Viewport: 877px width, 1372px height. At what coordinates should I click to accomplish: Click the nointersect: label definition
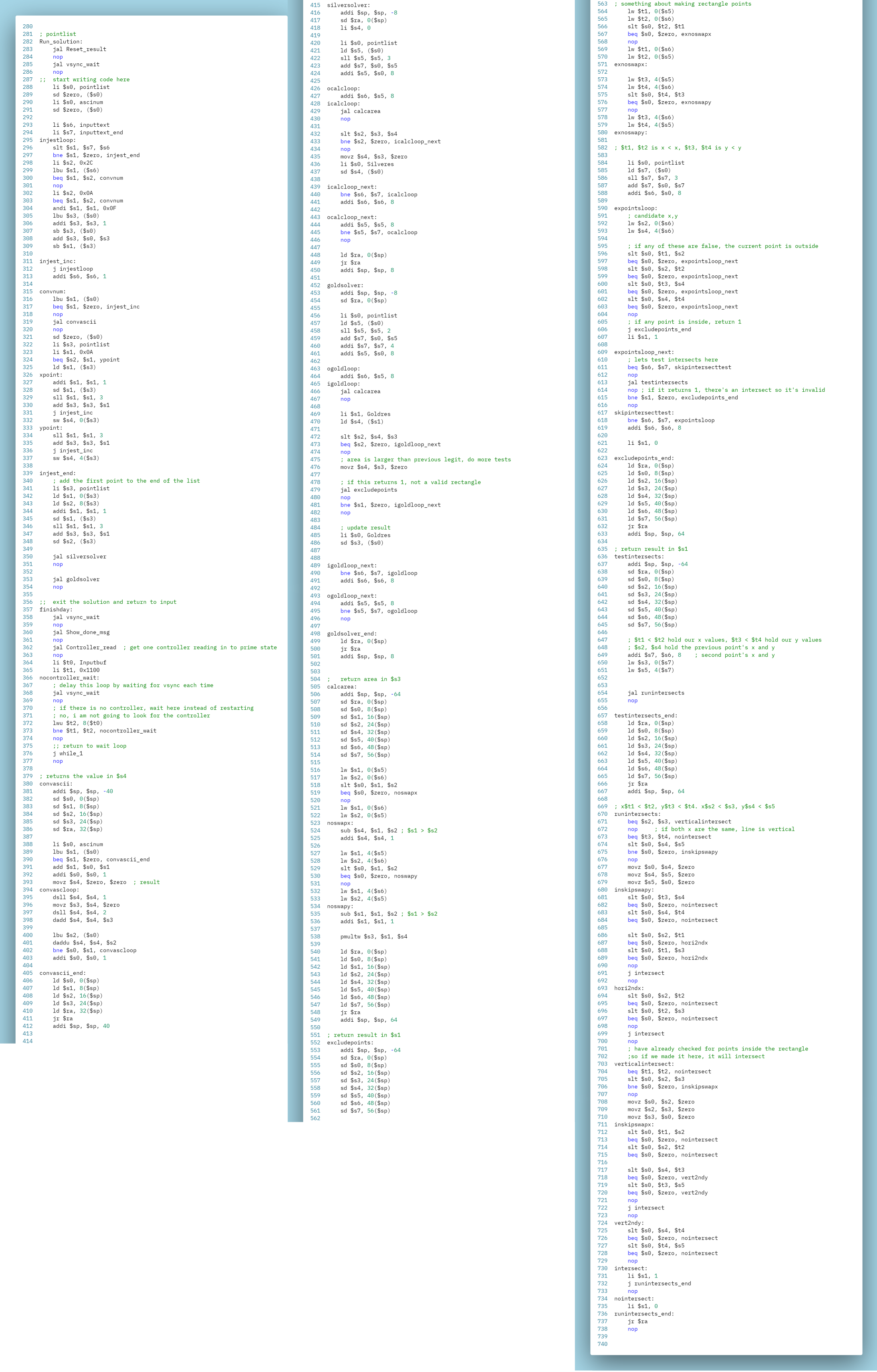(x=634, y=1299)
